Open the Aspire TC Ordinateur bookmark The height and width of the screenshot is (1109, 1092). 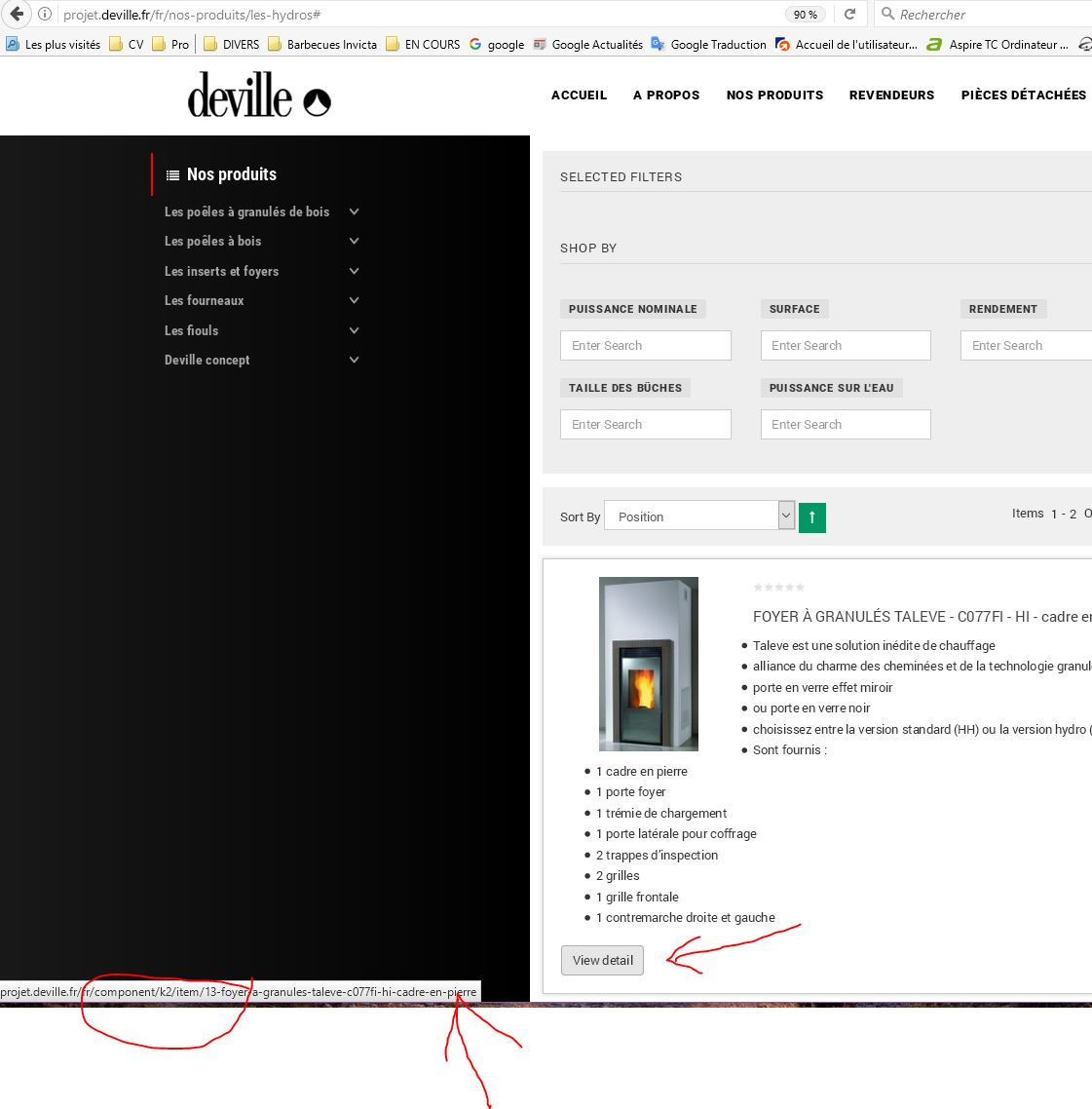998,44
